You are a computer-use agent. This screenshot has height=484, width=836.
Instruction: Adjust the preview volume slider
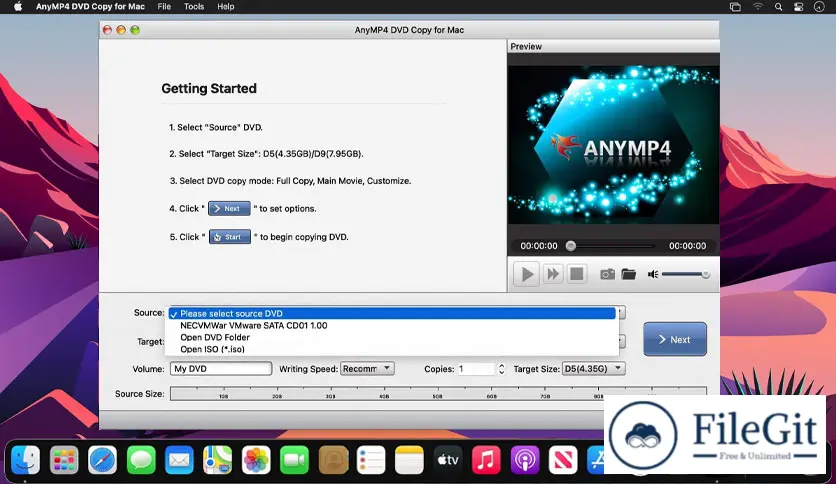coord(686,274)
